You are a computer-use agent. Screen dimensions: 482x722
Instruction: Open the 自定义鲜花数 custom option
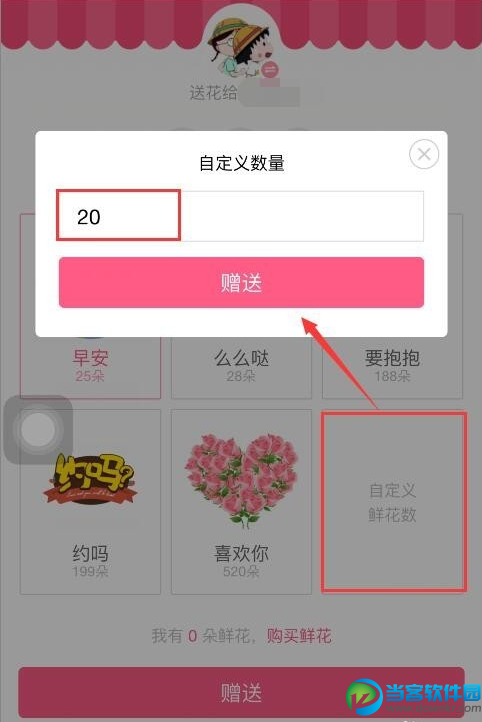tap(394, 502)
